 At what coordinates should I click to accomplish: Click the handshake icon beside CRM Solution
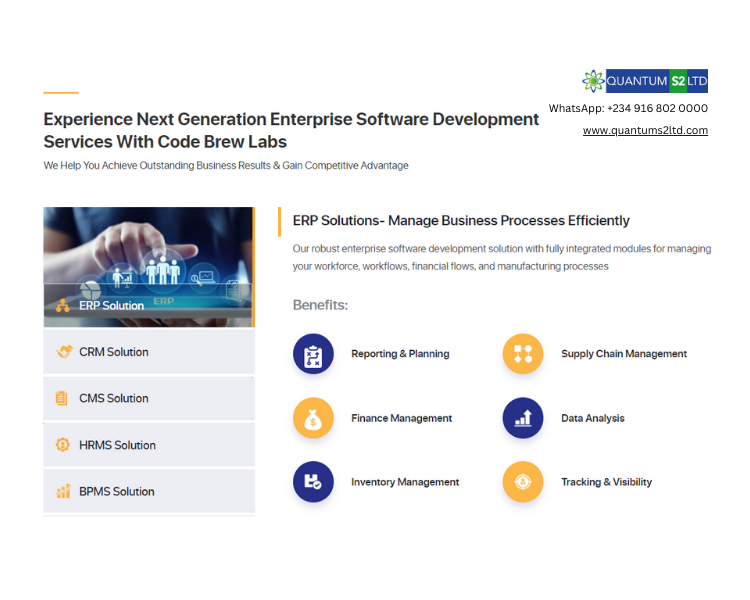pos(63,352)
